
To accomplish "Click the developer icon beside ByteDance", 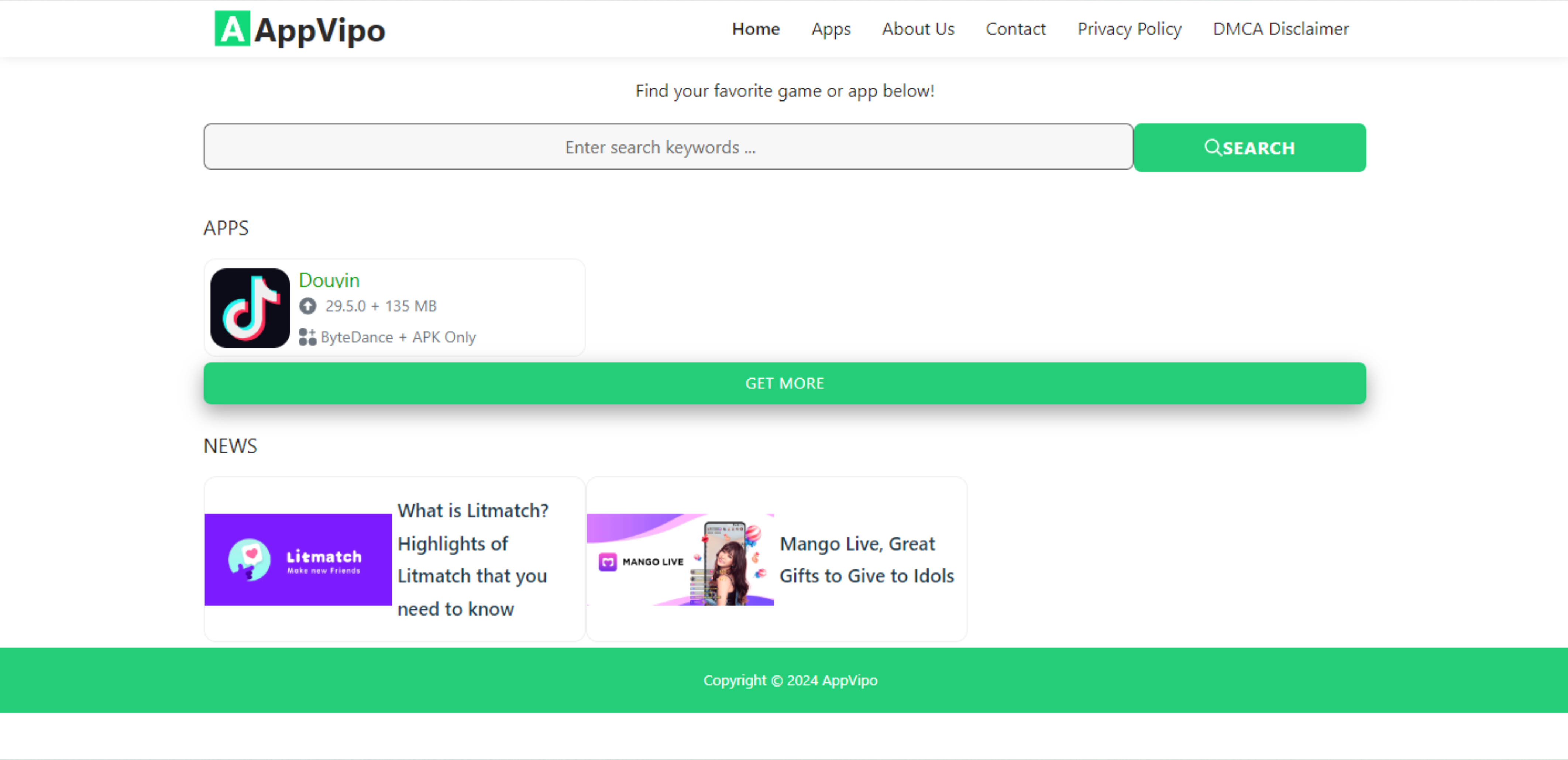I will [307, 337].
